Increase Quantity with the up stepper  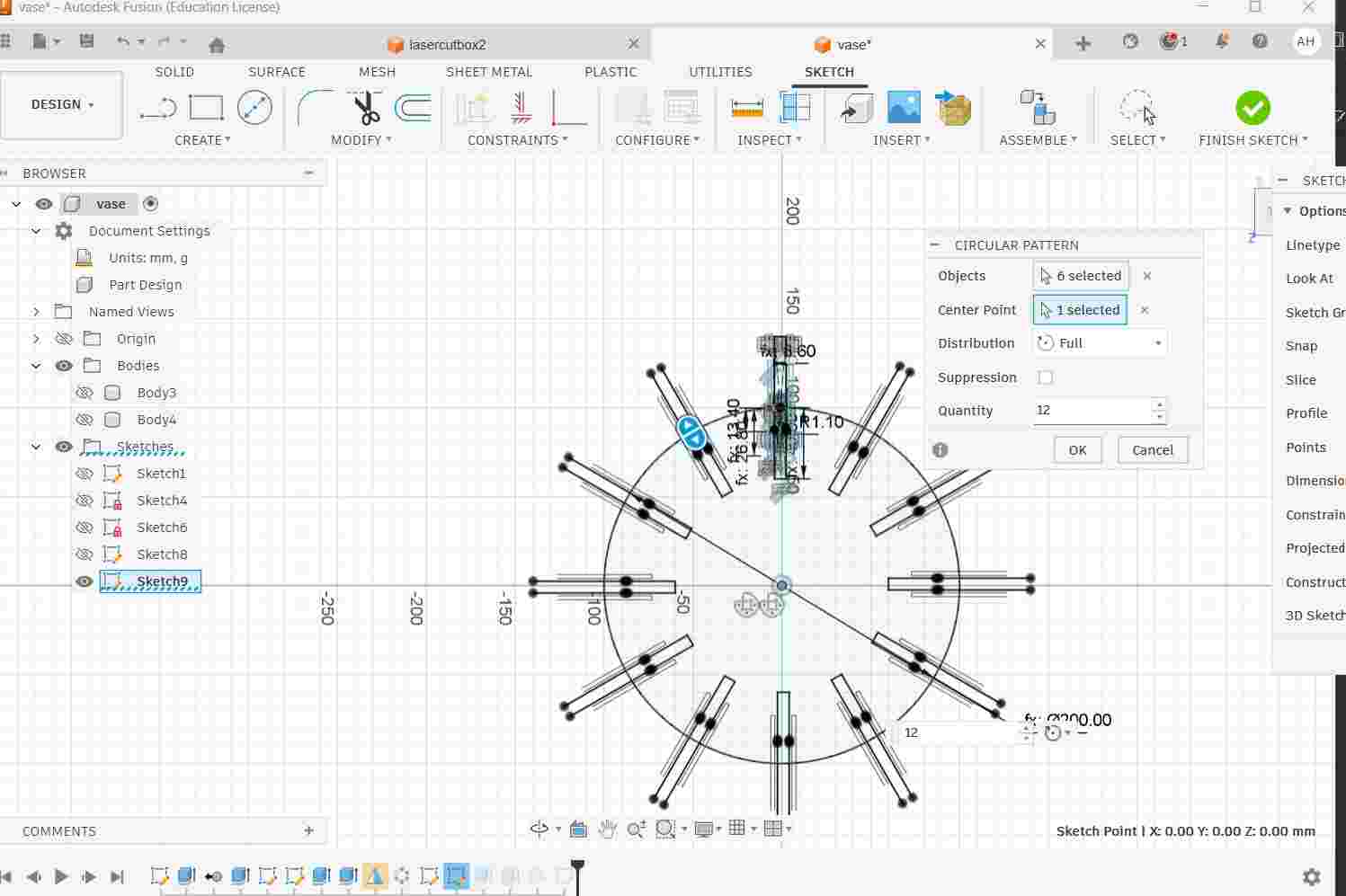[1159, 404]
